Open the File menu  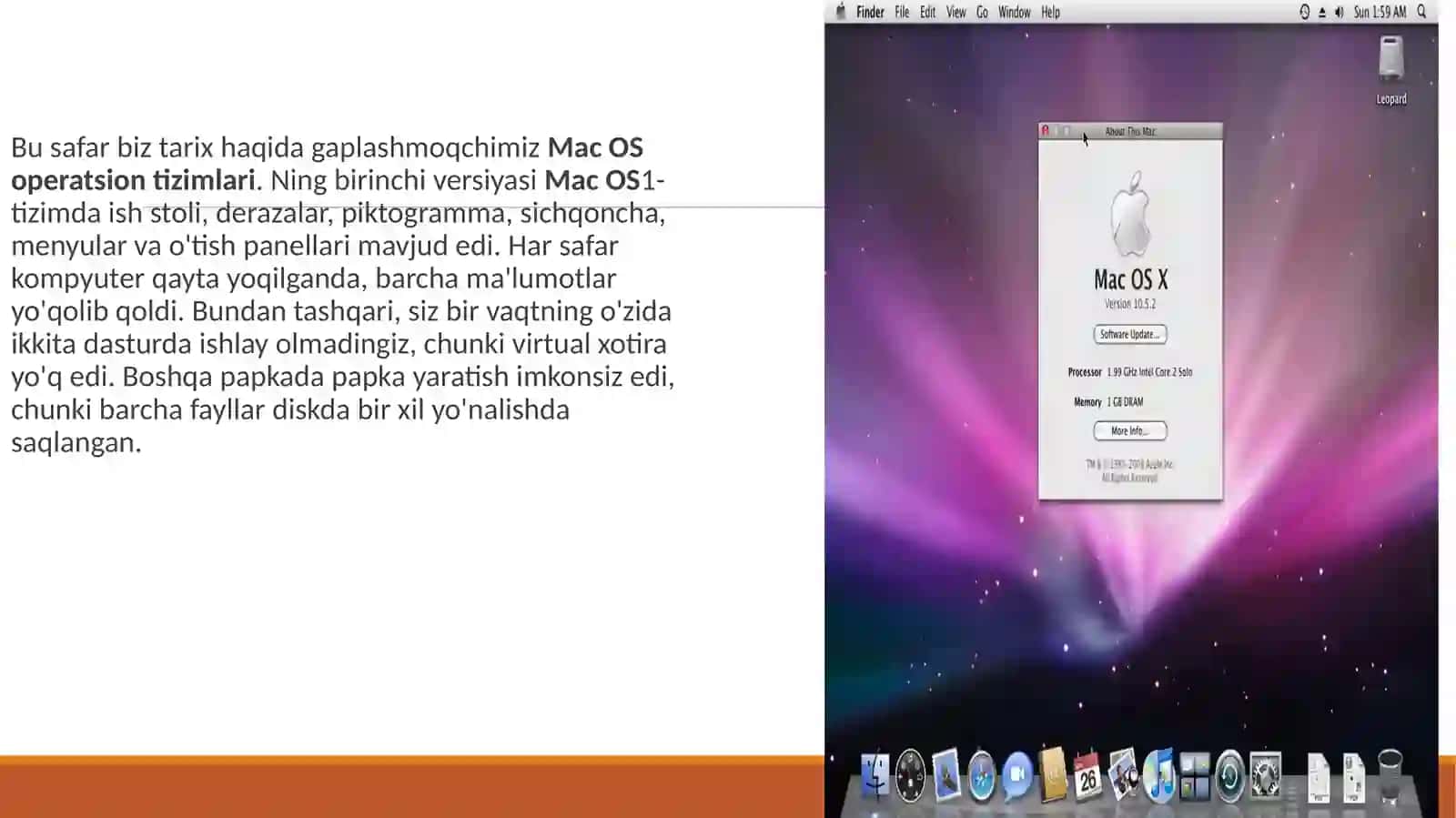point(902,12)
